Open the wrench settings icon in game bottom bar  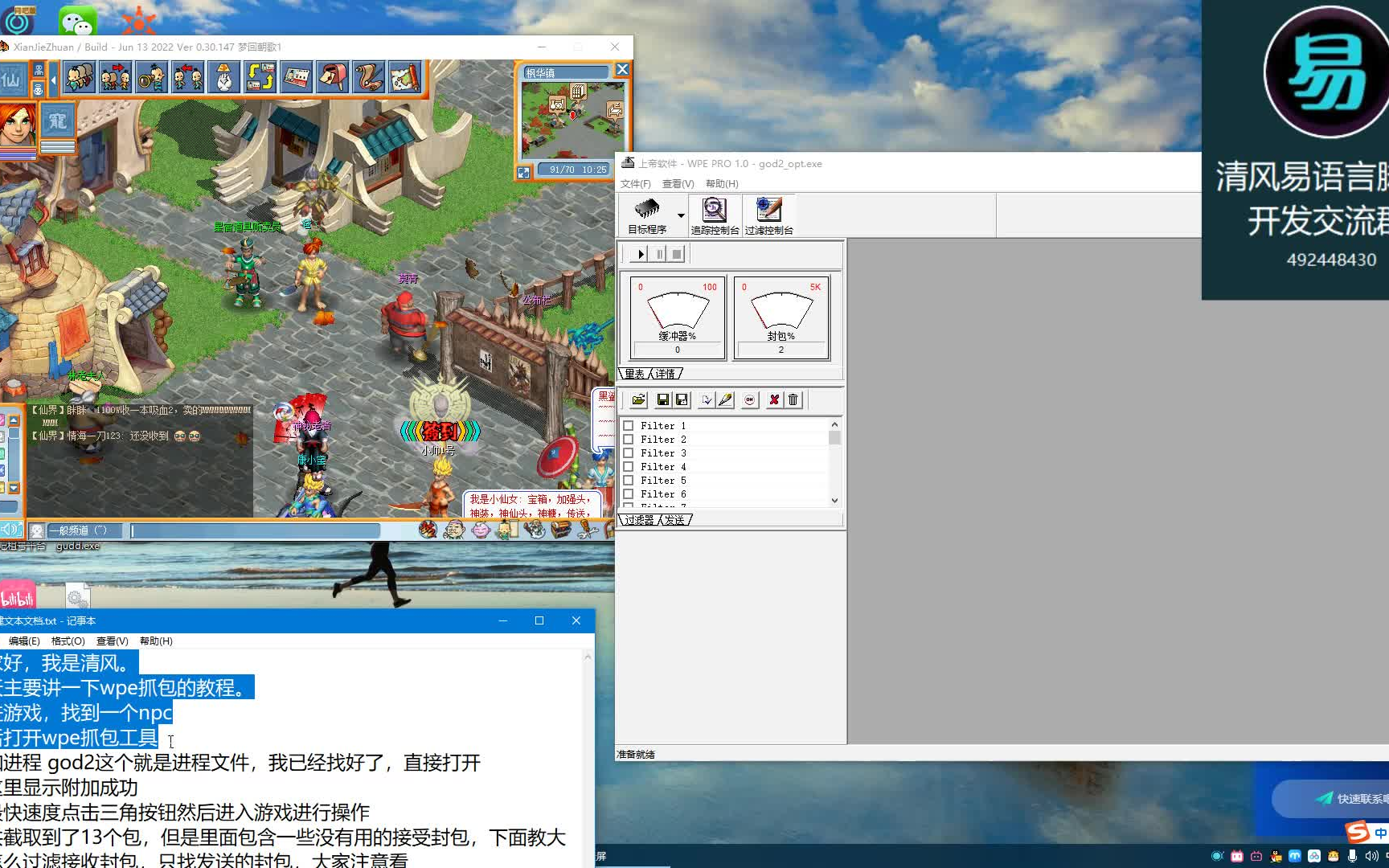[x=588, y=529]
